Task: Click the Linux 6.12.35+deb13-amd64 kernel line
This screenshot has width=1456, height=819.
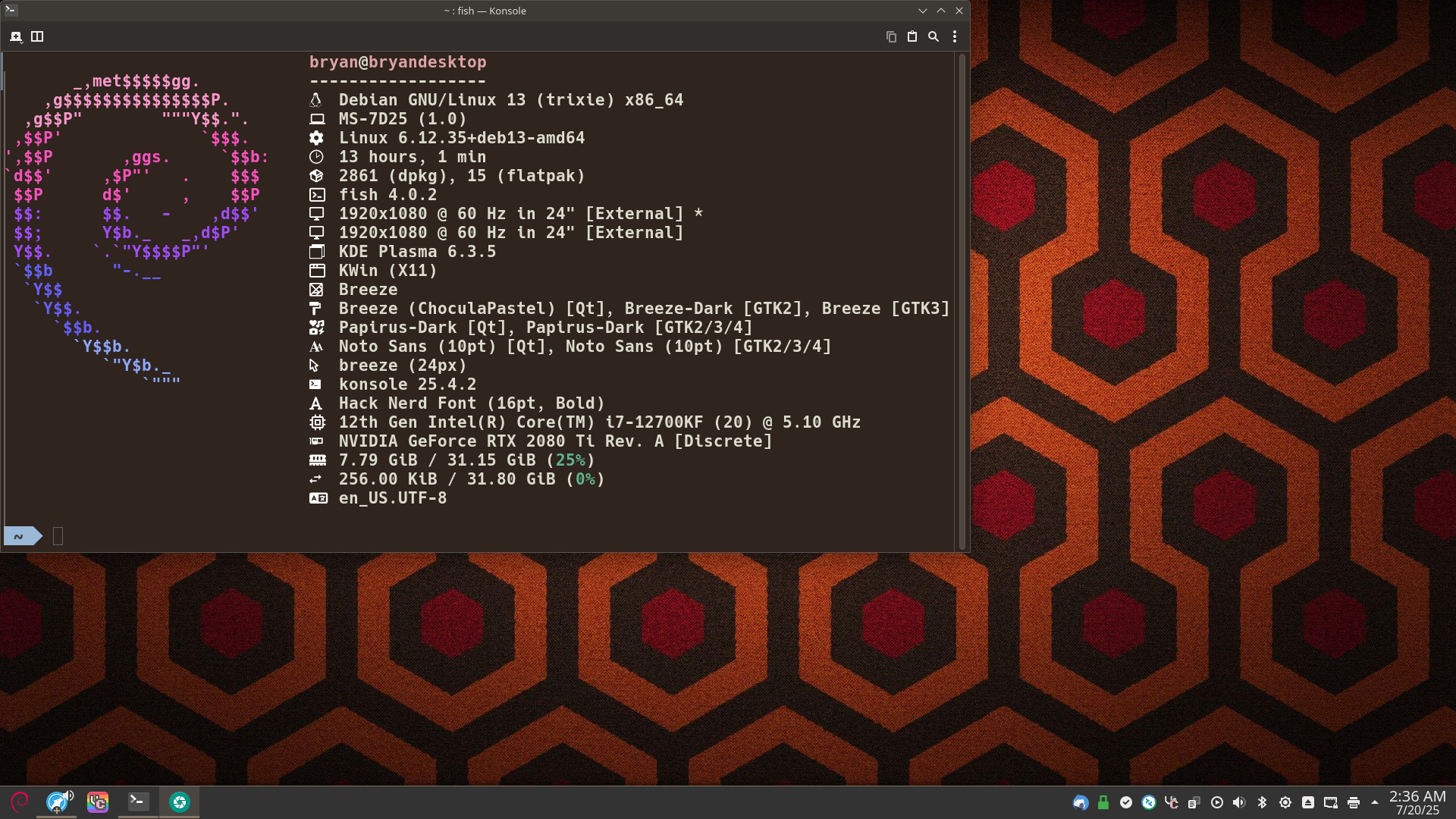Action: tap(462, 138)
